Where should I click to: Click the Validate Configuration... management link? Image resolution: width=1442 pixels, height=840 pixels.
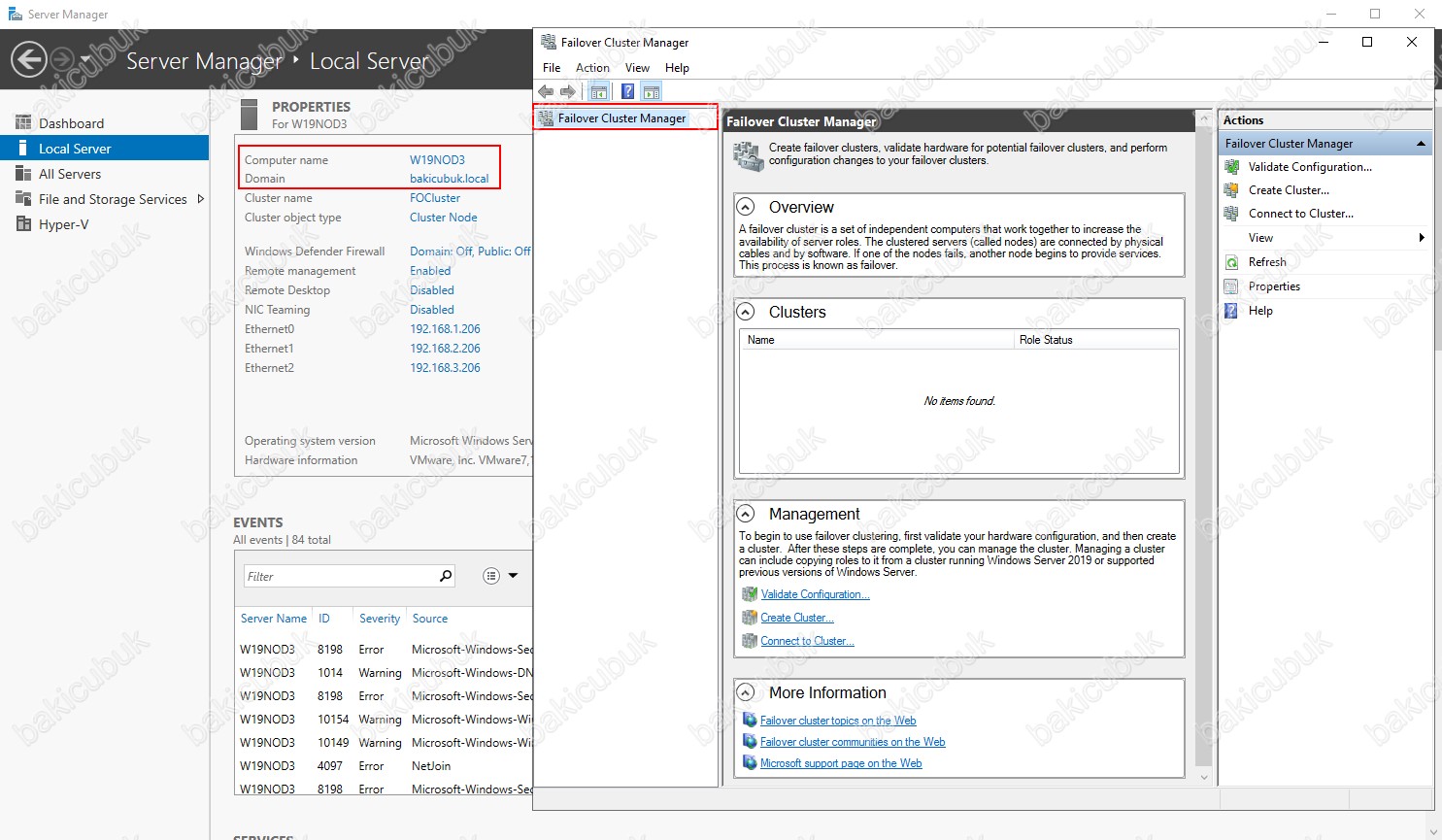[815, 594]
